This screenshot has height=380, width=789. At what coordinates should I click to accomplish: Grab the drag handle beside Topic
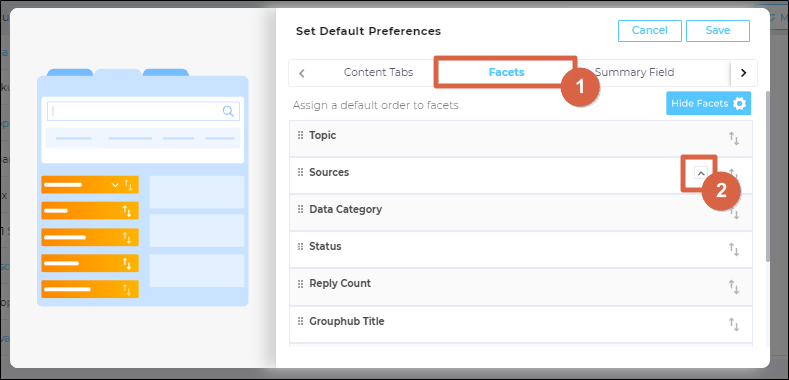click(300, 135)
